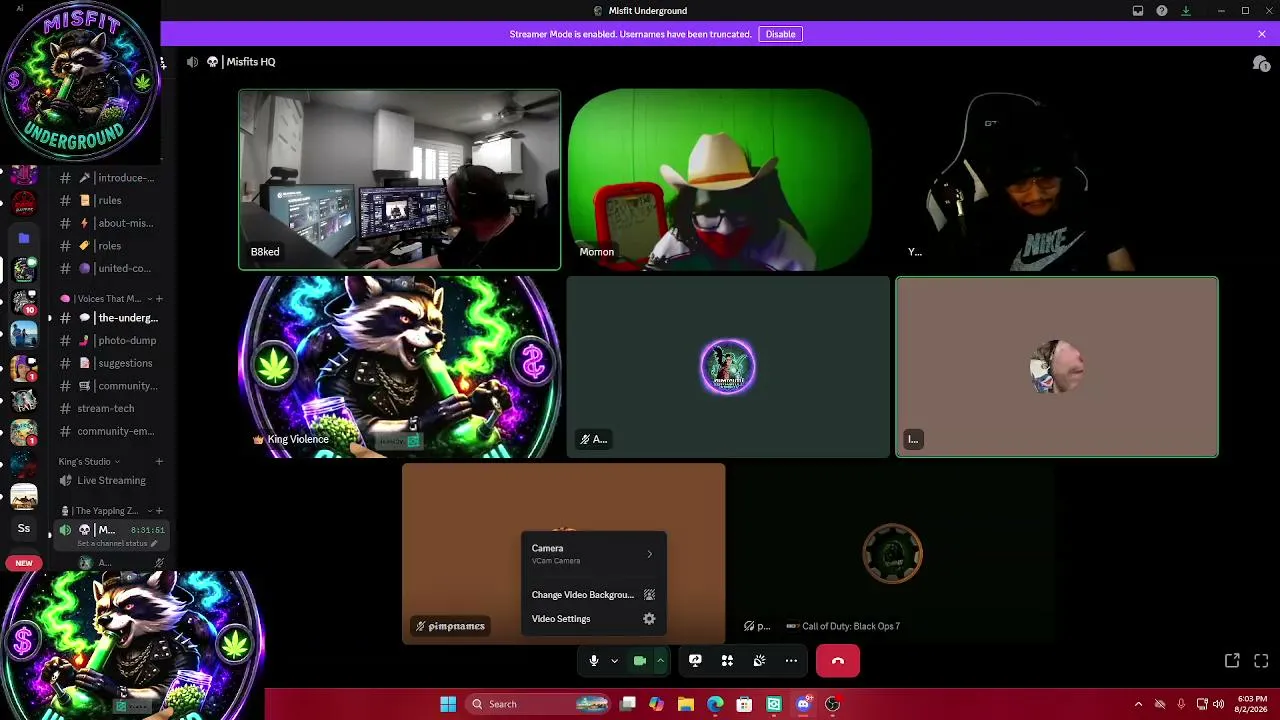Mute the microphone in call controls
The width and height of the screenshot is (1280, 720).
point(594,661)
